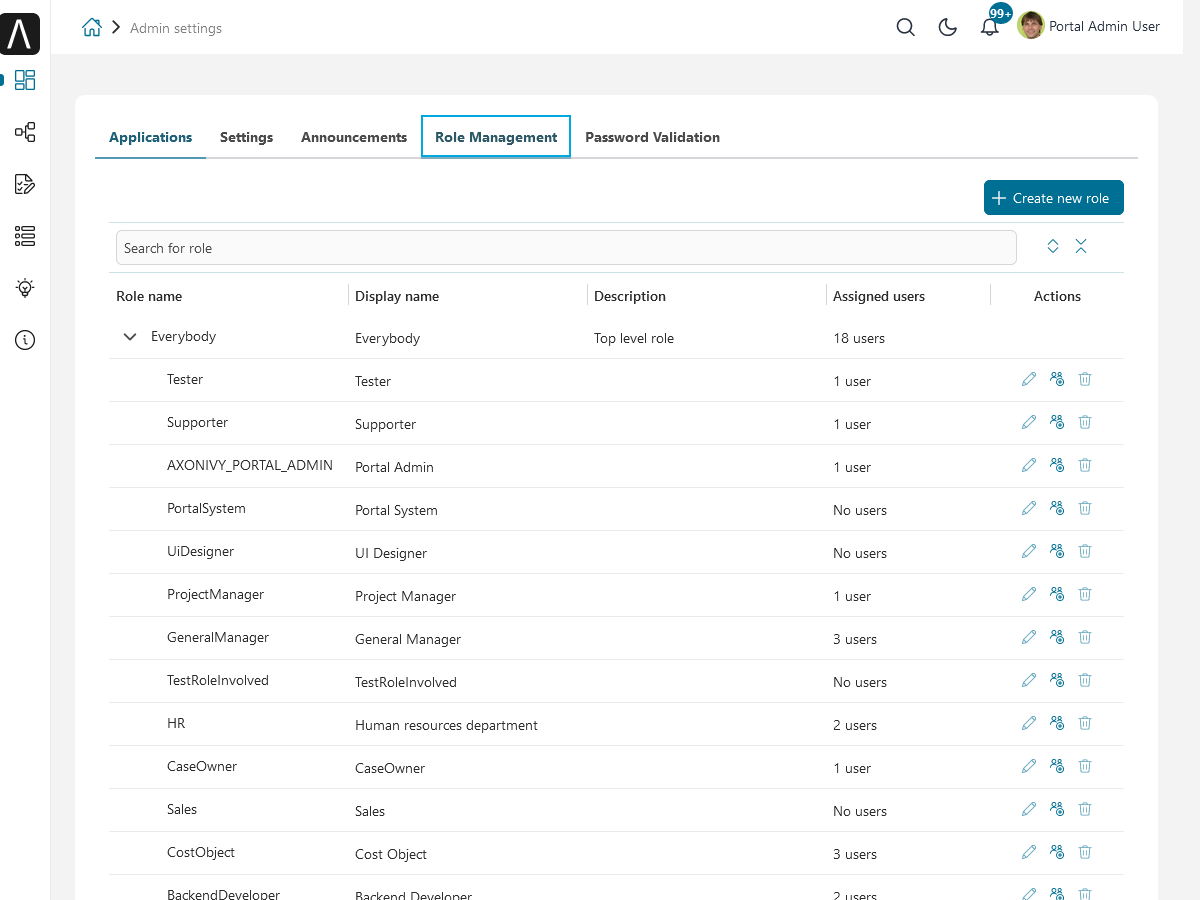Switch to the Announcements tab
Viewport: 1200px width, 900px height.
[354, 137]
